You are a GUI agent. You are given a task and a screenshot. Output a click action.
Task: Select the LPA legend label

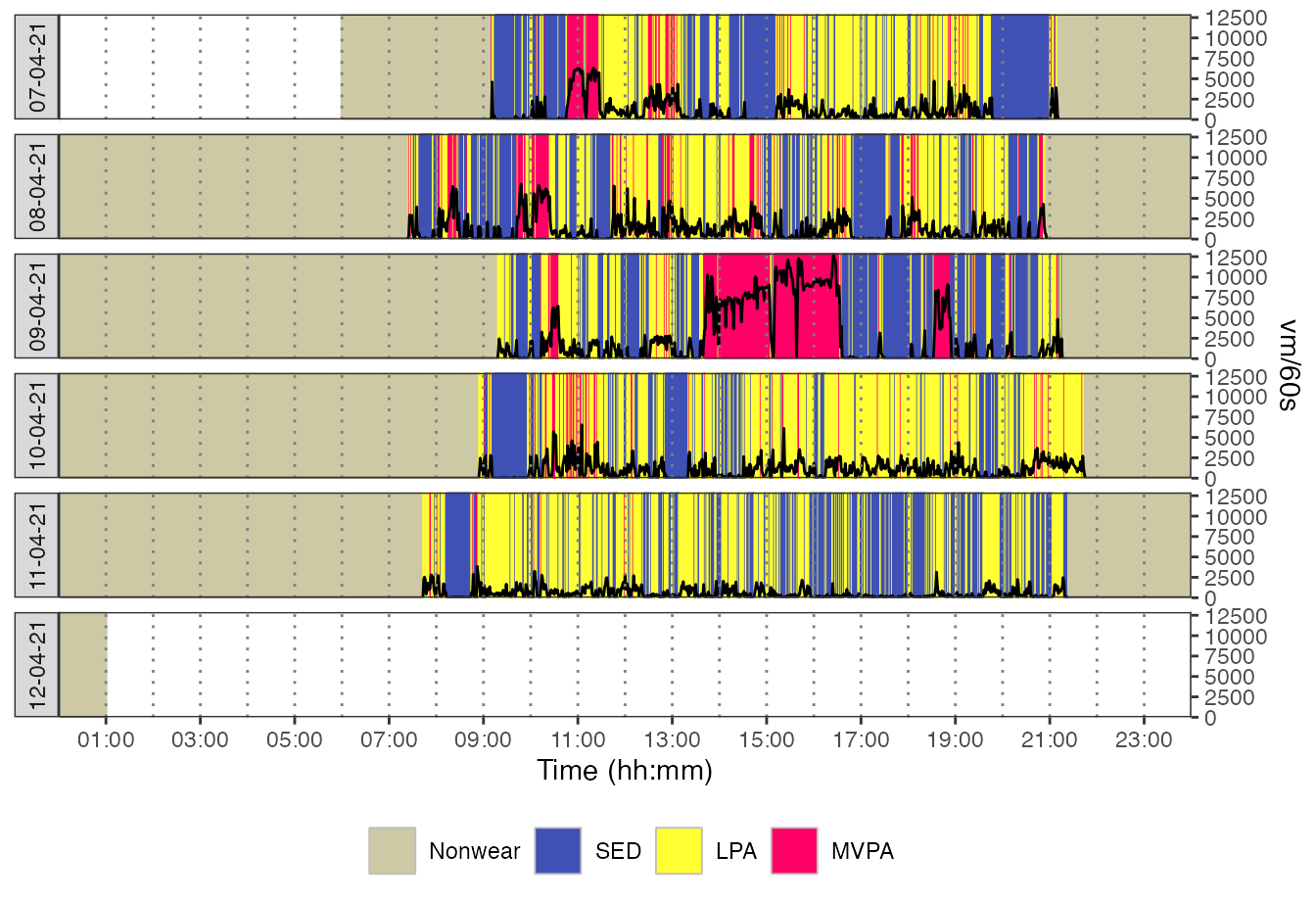736,851
